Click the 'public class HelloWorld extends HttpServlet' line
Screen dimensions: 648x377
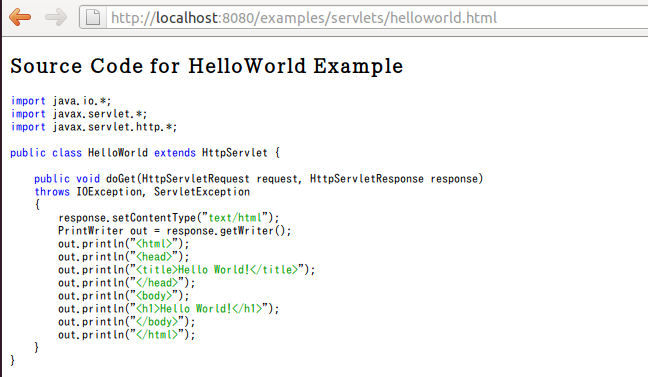coord(145,153)
